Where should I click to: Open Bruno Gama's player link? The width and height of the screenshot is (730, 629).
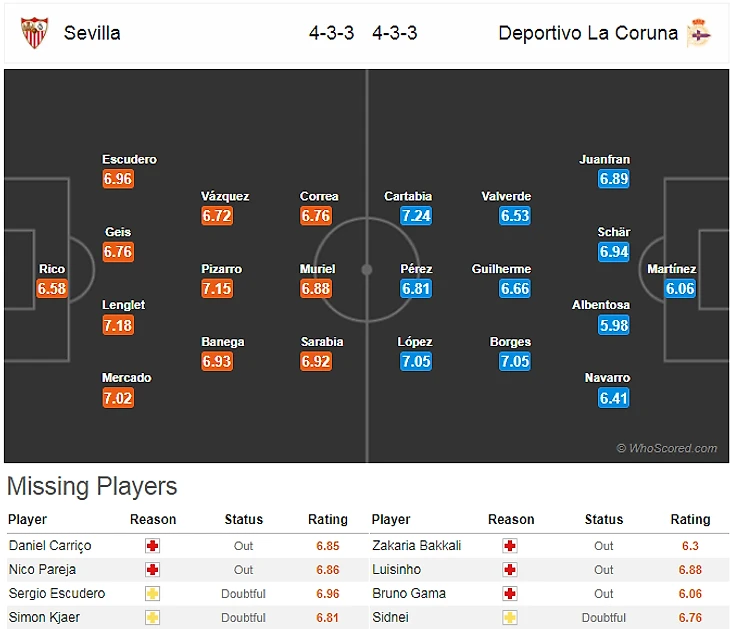408,594
